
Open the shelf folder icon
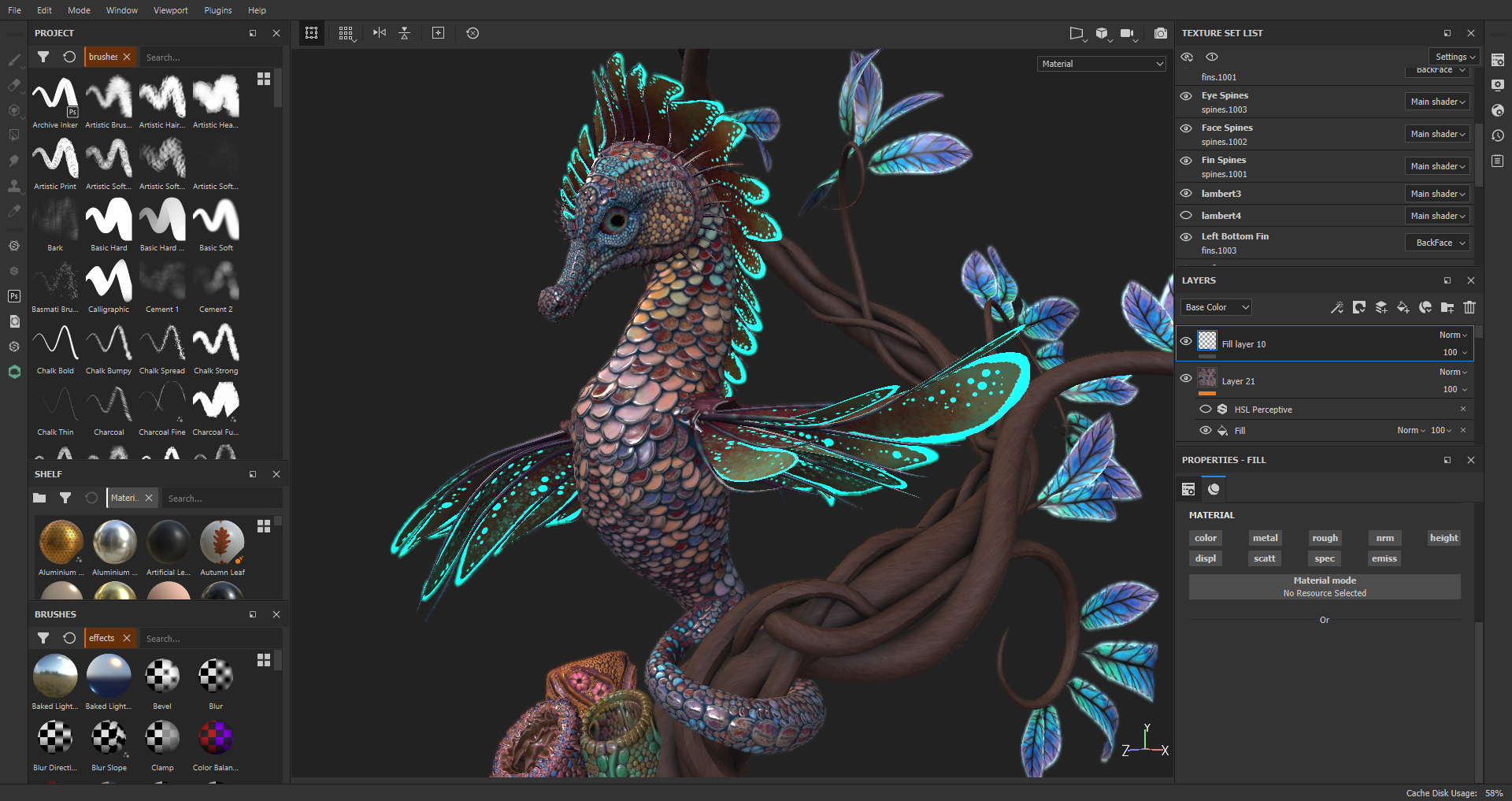pyautogui.click(x=40, y=498)
